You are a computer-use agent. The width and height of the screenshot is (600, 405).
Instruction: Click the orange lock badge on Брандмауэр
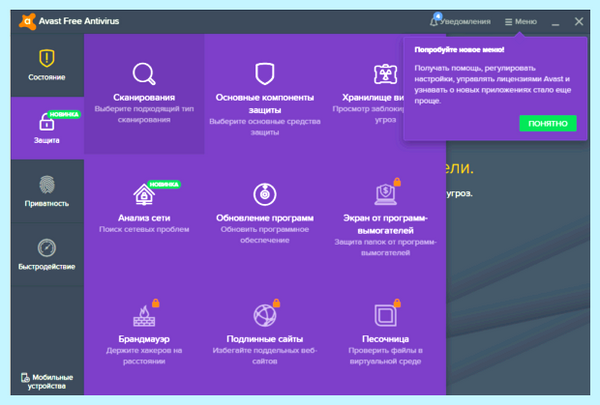click(156, 303)
